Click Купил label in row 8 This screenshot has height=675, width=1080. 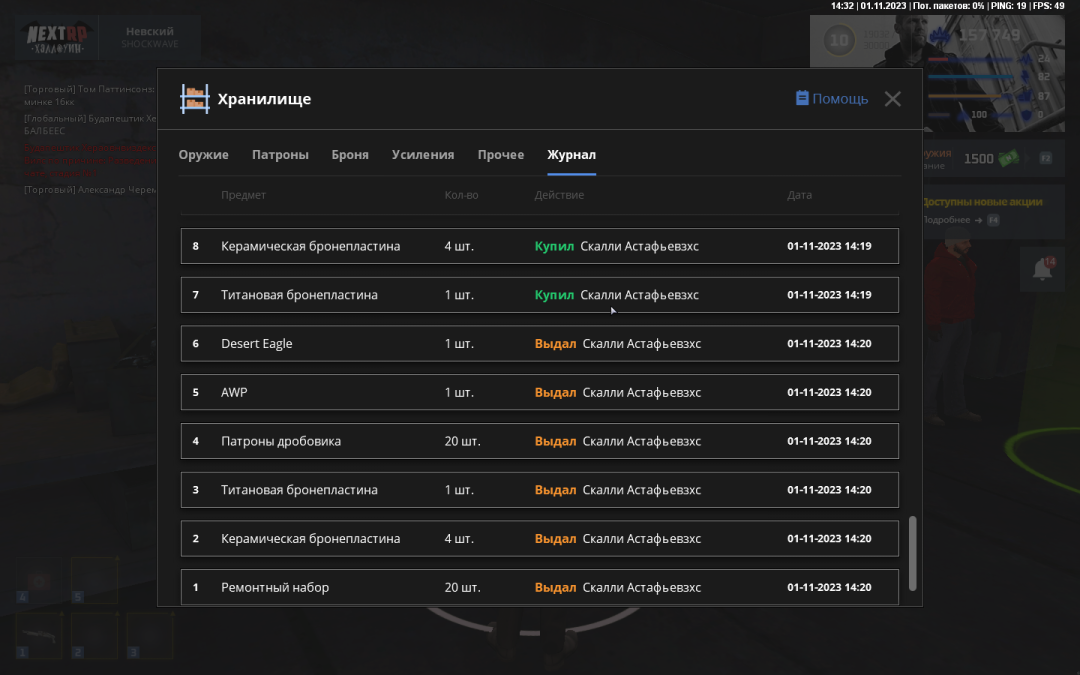tap(554, 246)
